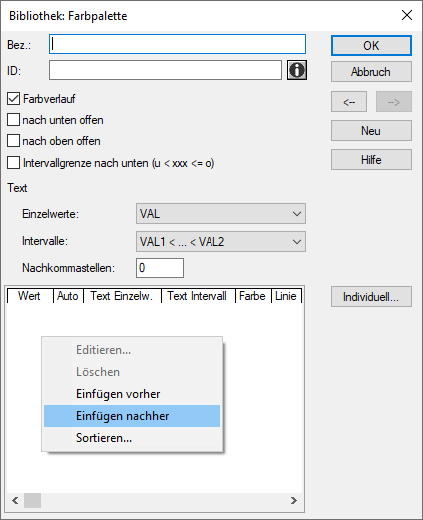Viewport: 423px width, 520px height.
Task: Enable nach unten offen checkbox
Action: [x=13, y=120]
